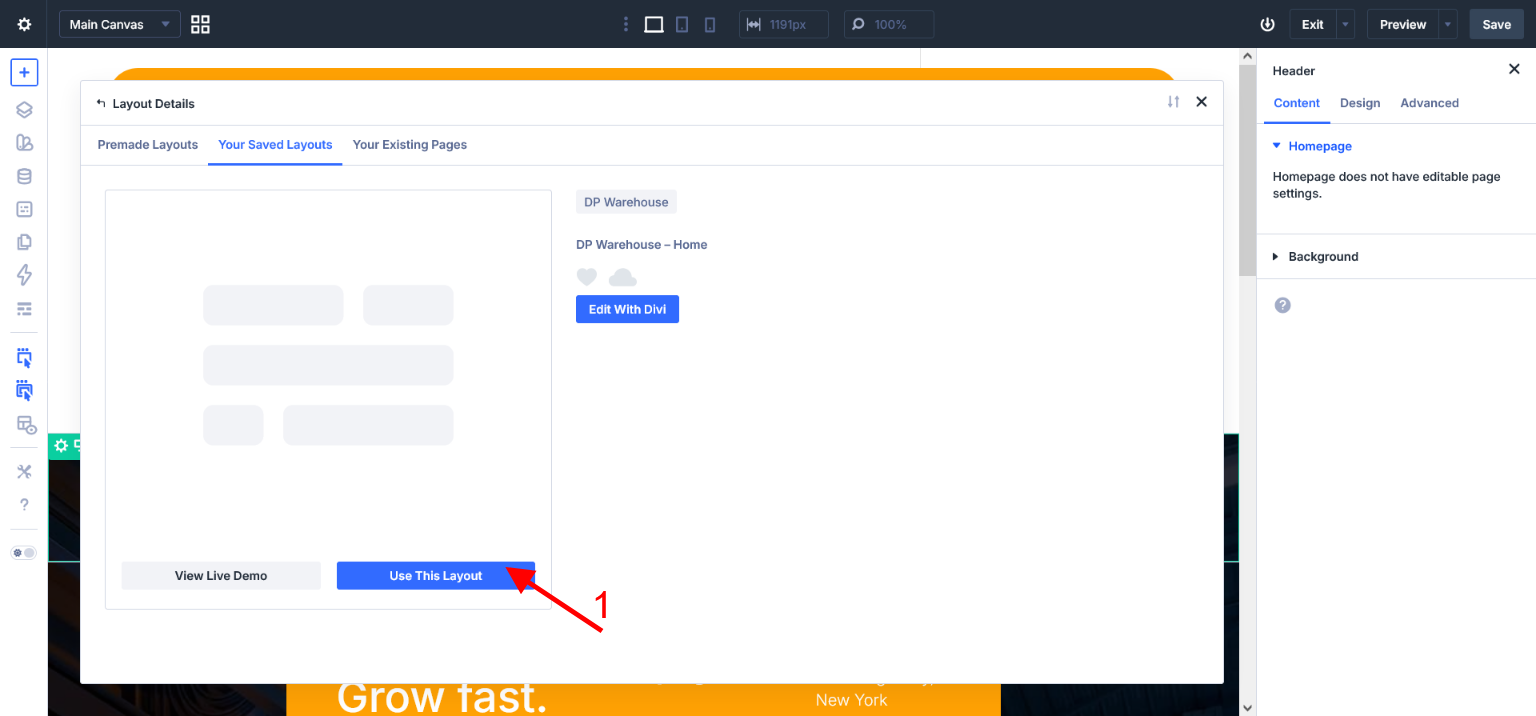1536x716 pixels.
Task: Click the Preview button
Action: pos(1403,24)
